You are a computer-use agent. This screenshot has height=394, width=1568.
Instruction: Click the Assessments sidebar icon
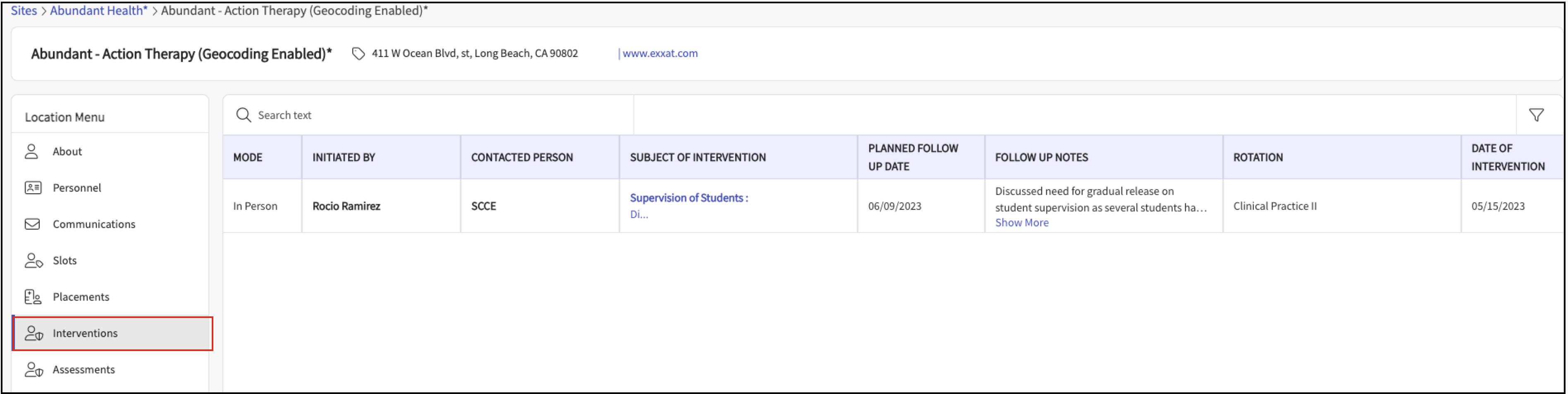coord(33,369)
